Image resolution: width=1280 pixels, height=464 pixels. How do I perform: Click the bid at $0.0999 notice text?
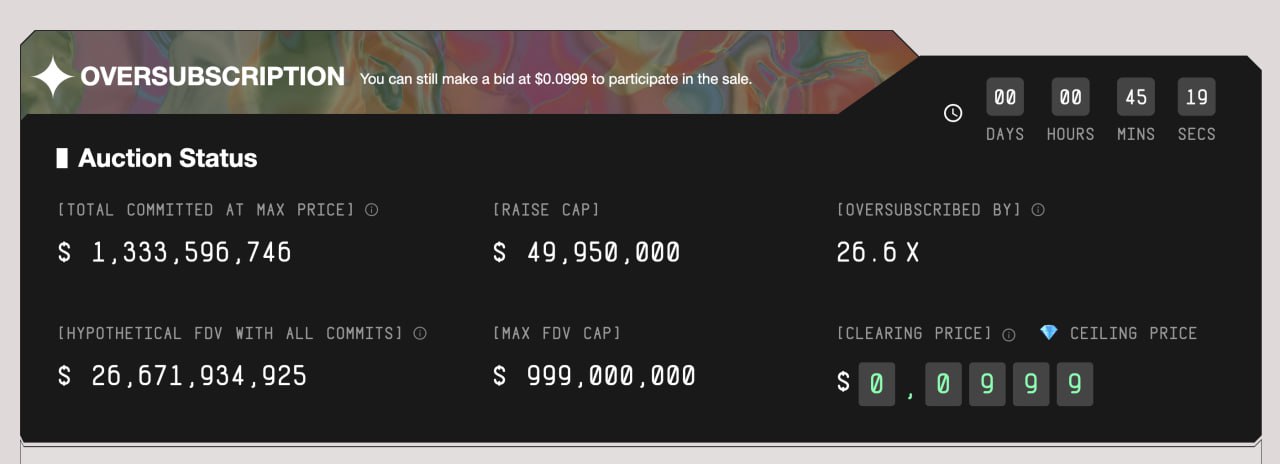pyautogui.click(x=555, y=78)
